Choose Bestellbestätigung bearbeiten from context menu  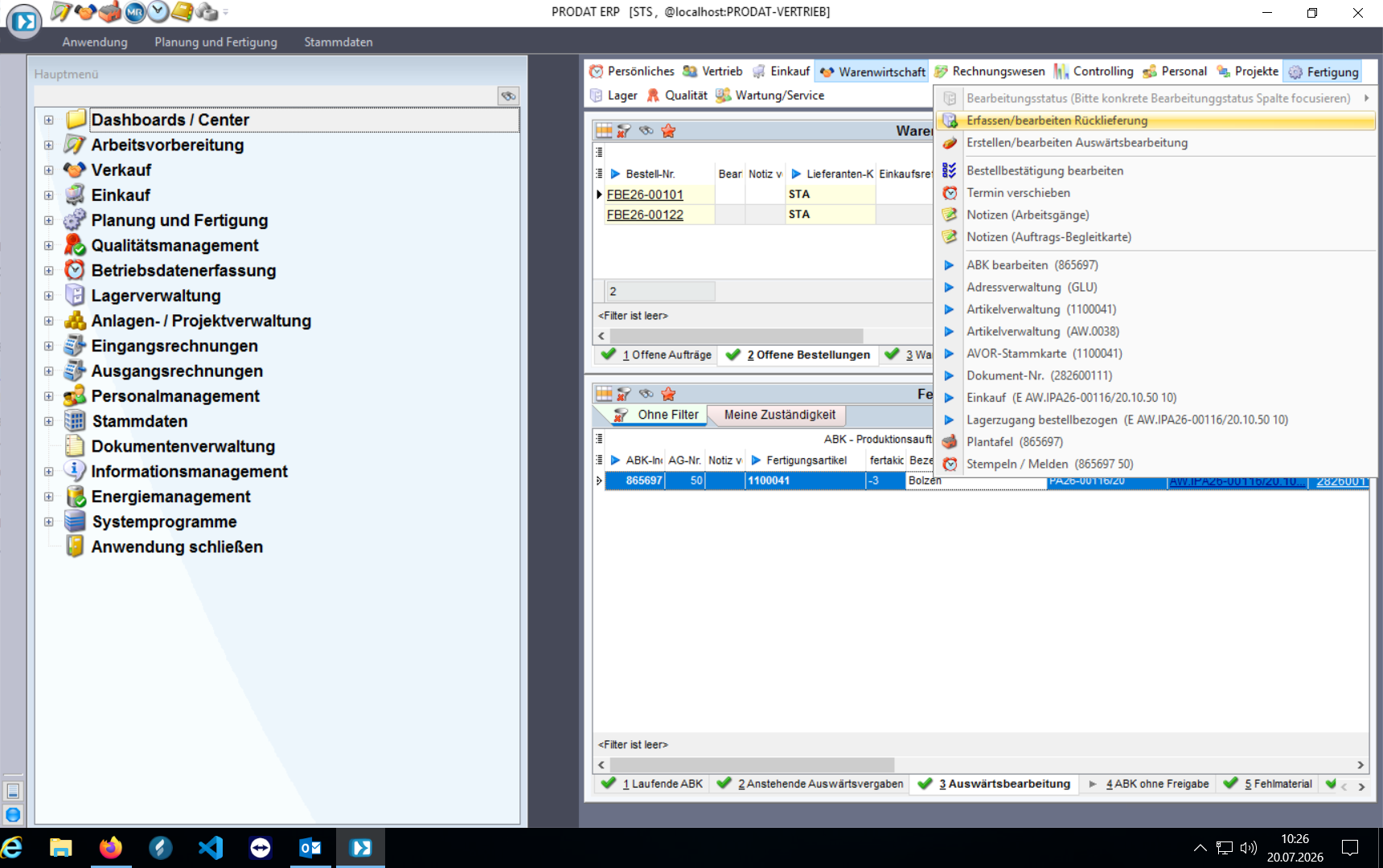coord(1155,170)
